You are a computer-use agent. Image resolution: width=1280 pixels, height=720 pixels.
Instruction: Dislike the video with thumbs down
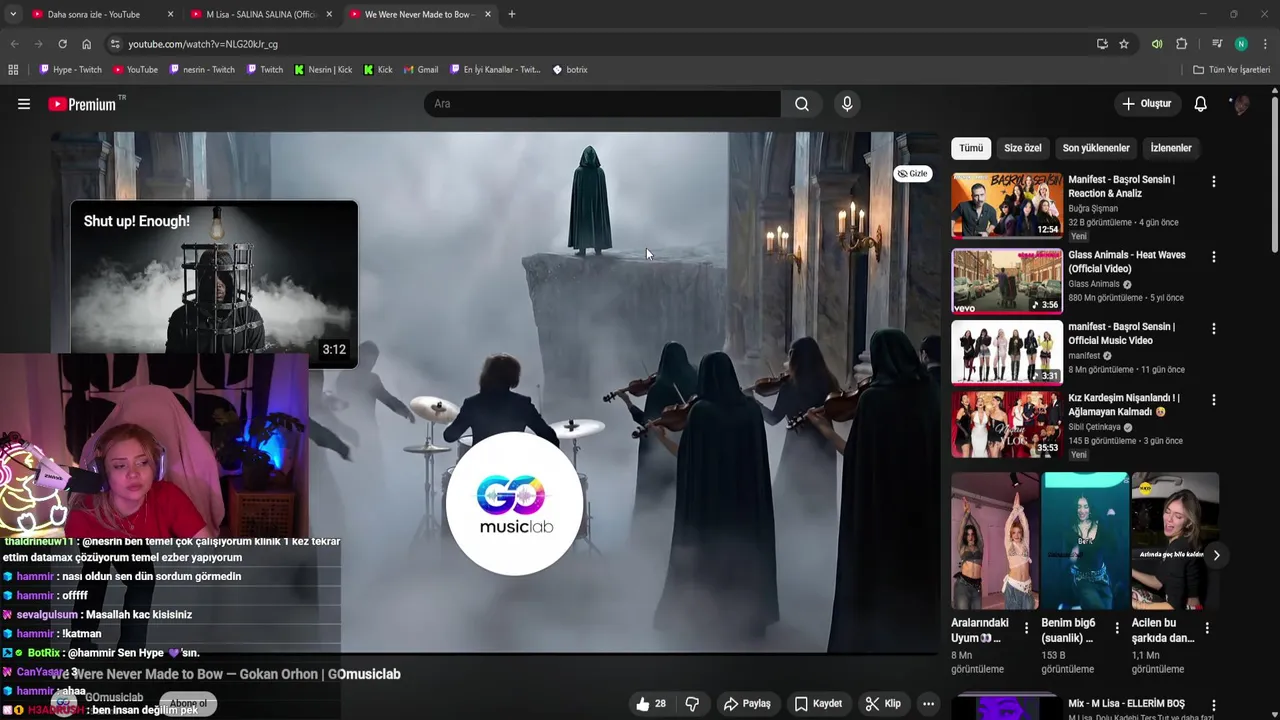tap(692, 704)
